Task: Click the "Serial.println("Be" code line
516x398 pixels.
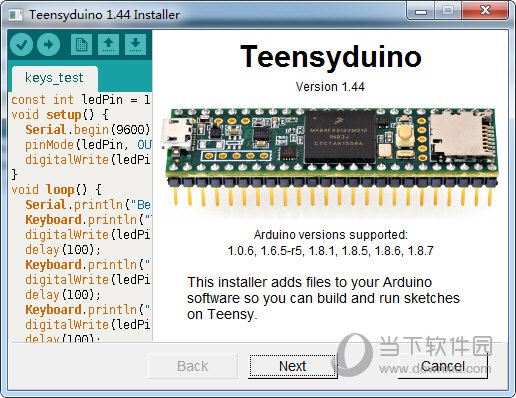Action: (88, 205)
